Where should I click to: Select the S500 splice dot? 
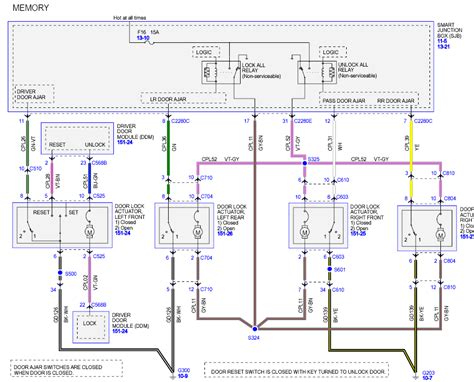[x=60, y=273]
